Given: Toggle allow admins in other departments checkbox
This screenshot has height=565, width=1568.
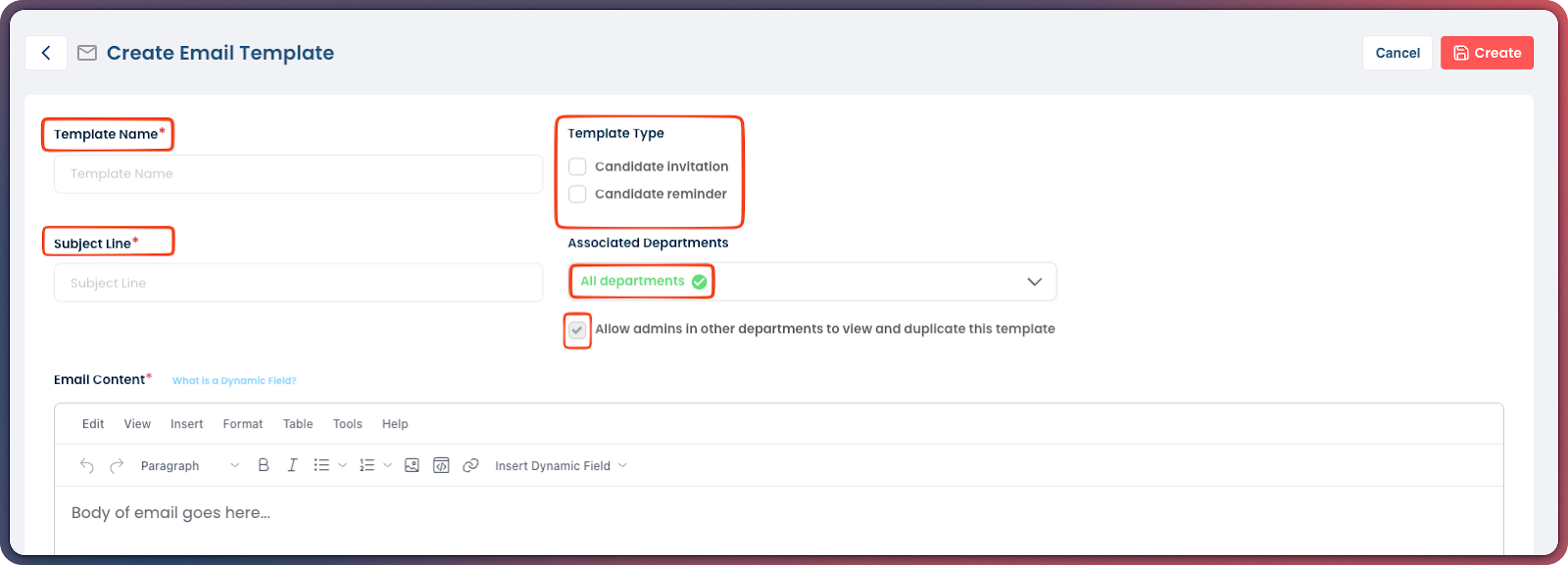Looking at the screenshot, I should [577, 330].
